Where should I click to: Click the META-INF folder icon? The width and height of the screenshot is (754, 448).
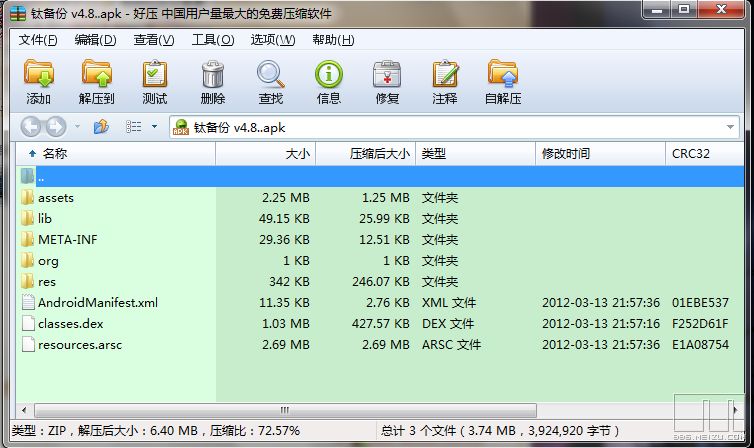pos(28,239)
